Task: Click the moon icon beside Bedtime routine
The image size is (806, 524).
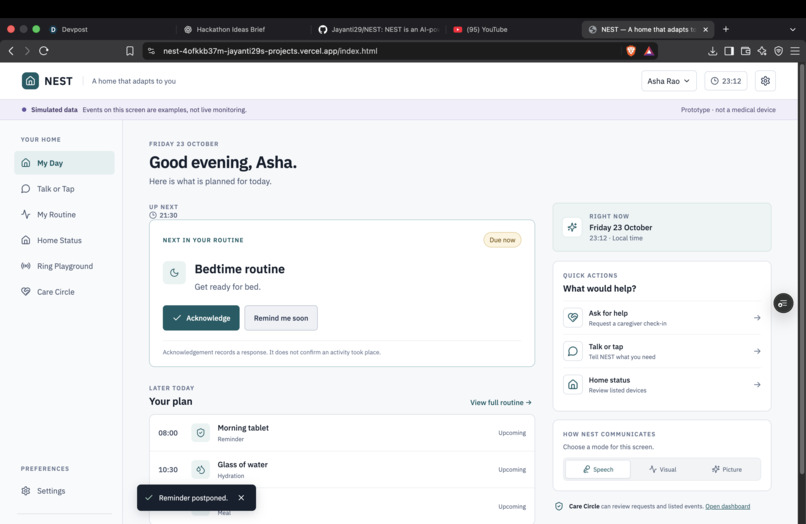Action: click(174, 273)
